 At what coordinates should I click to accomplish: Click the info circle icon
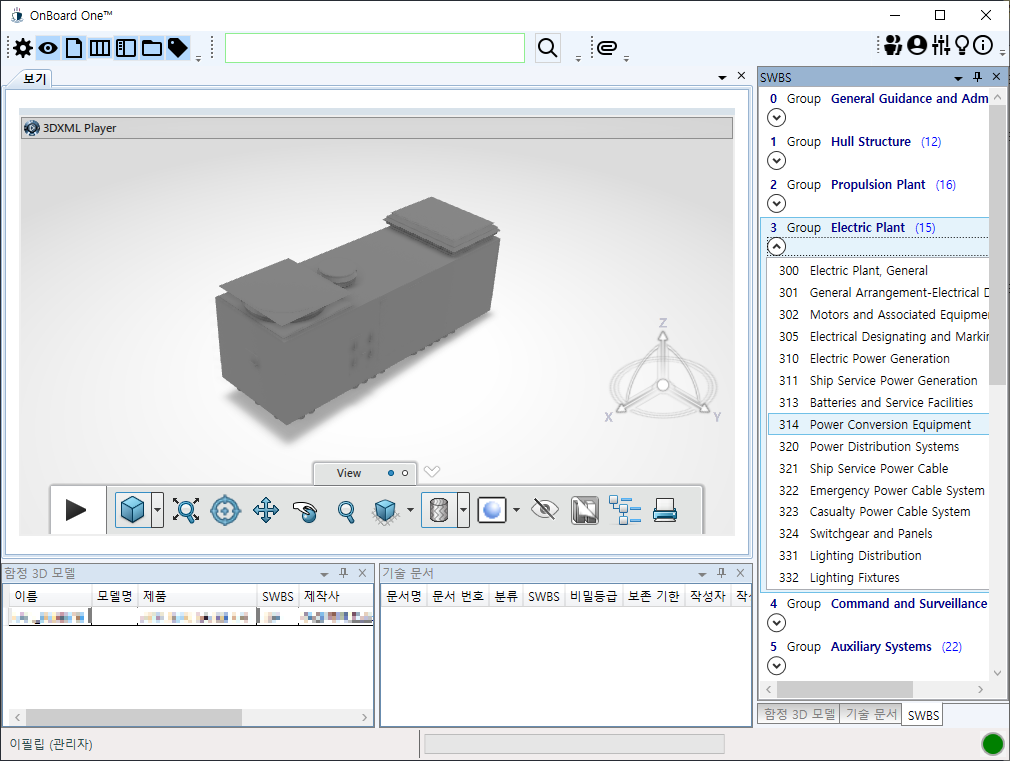[983, 45]
